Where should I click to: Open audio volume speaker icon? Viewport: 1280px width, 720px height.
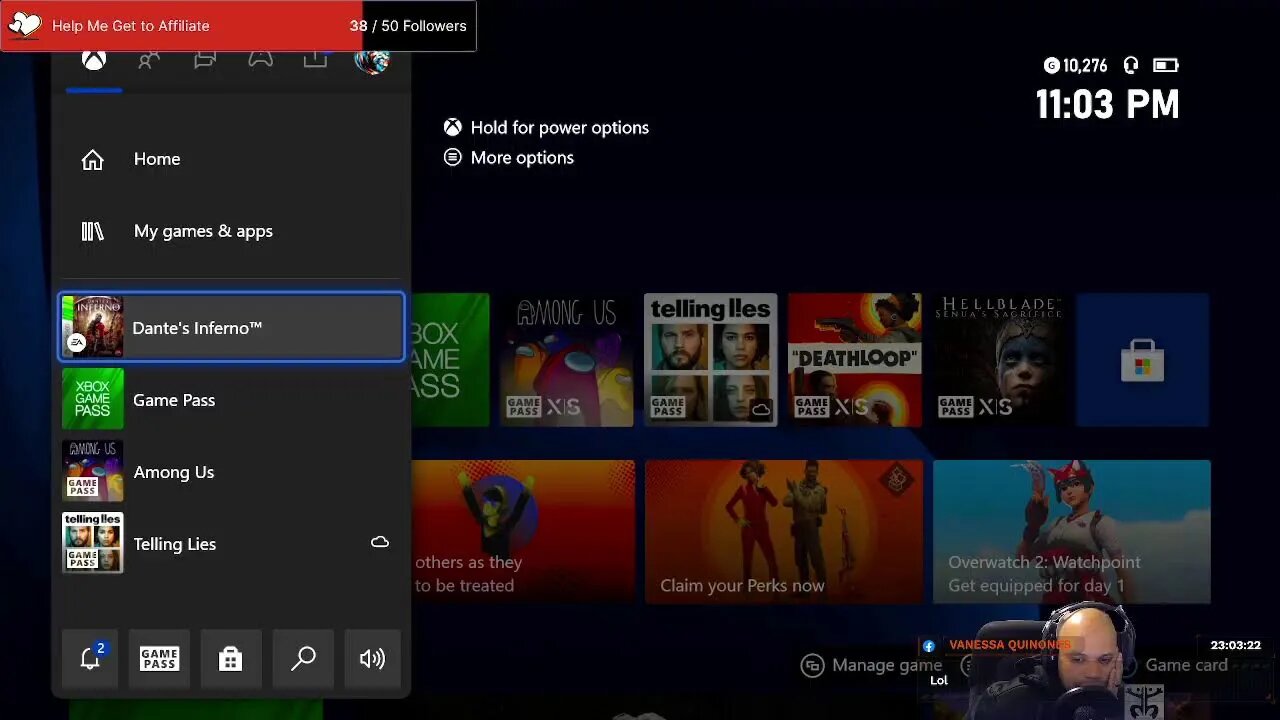[372, 658]
